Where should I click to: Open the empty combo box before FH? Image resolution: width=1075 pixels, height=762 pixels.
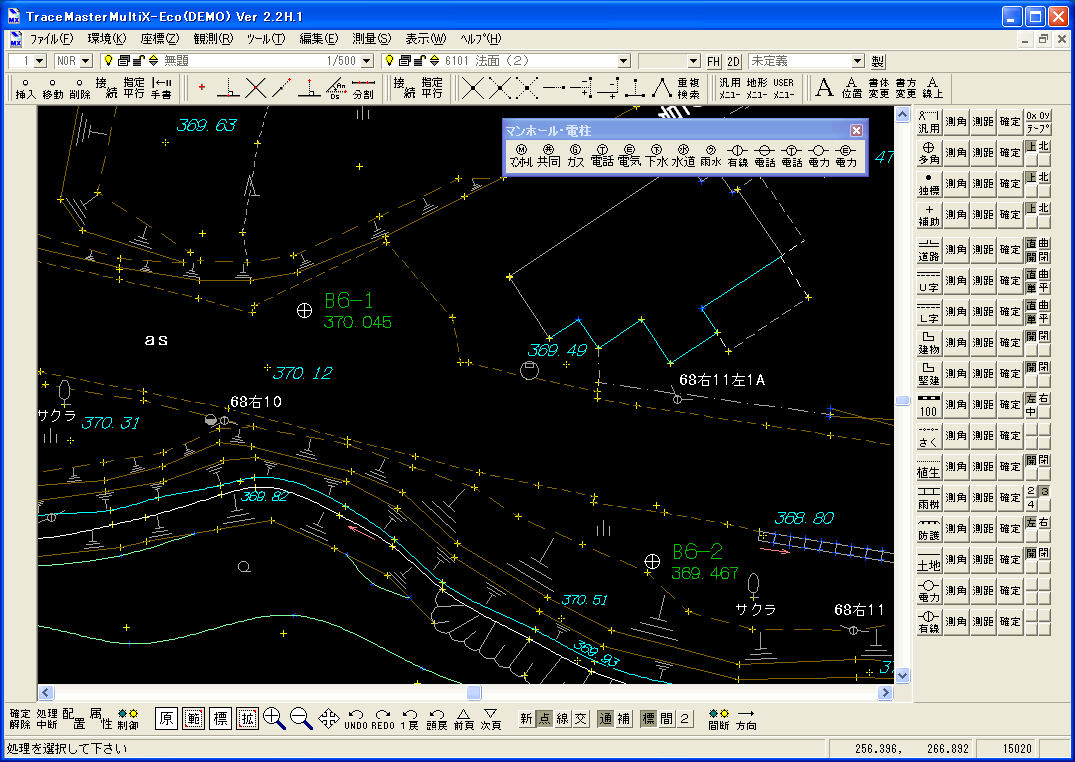pos(694,61)
